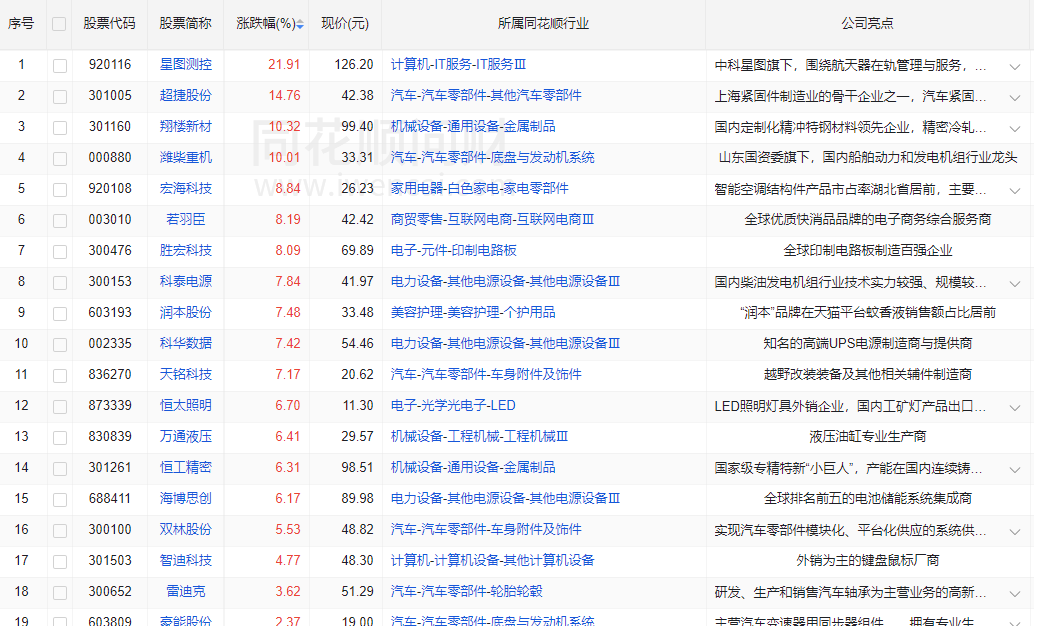Viewport: 1047px width, 626px height.
Task: Open industry link 汽车-汽车零部件-轮胎轮毂
Action: coord(467,591)
